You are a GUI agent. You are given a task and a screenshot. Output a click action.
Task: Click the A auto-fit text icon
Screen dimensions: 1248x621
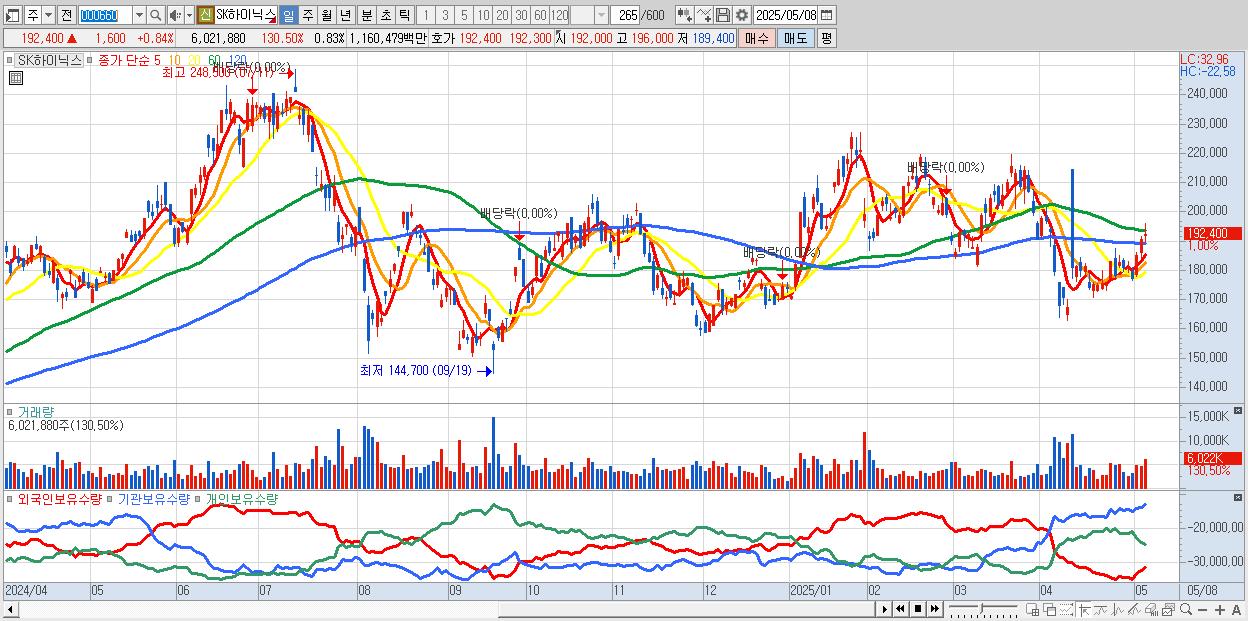pyautogui.click(x=1236, y=610)
